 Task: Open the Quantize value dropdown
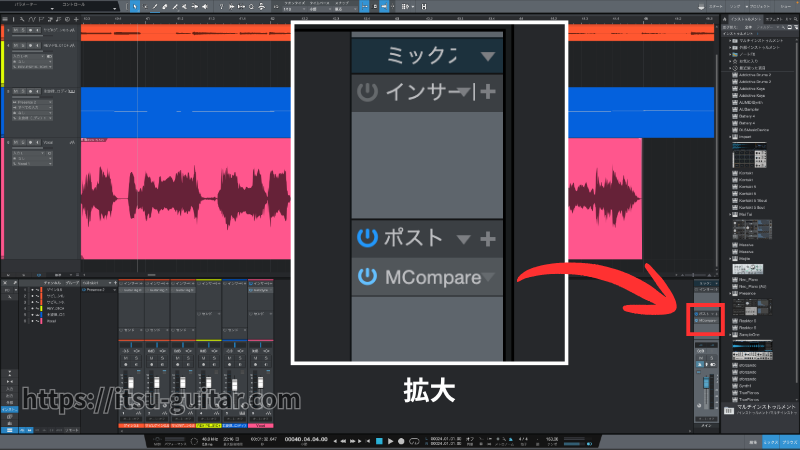pos(293,9)
